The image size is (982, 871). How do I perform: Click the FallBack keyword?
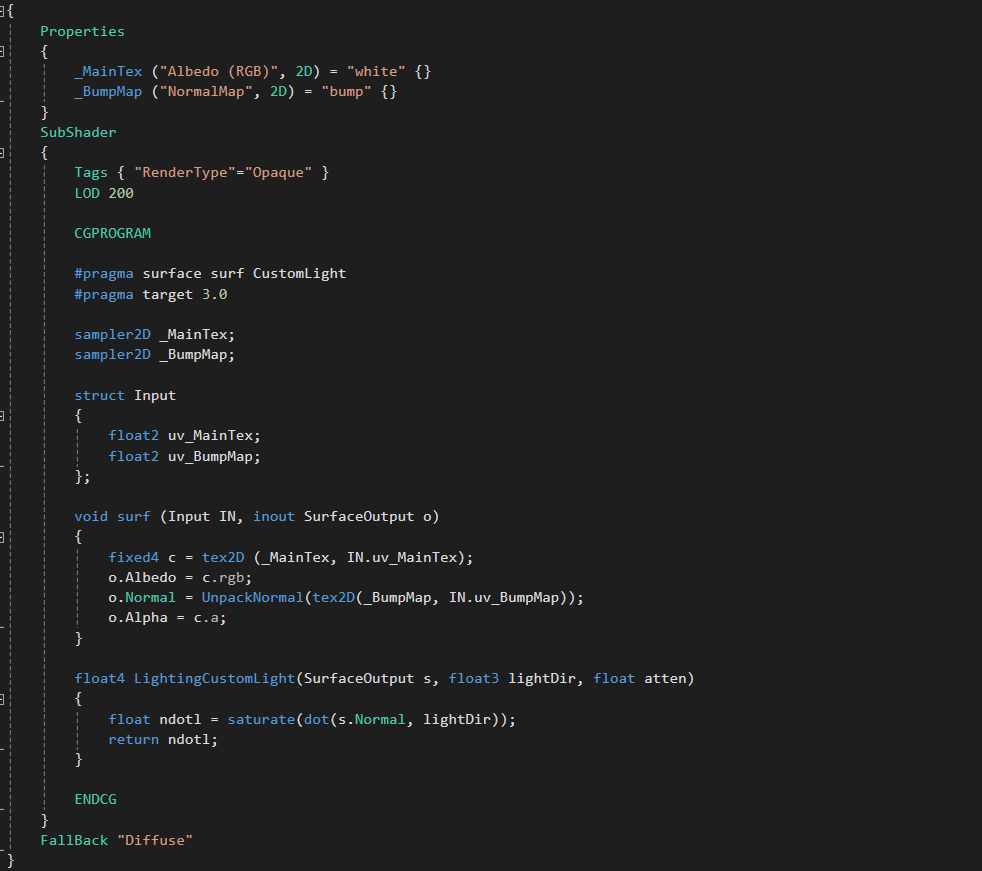click(74, 840)
